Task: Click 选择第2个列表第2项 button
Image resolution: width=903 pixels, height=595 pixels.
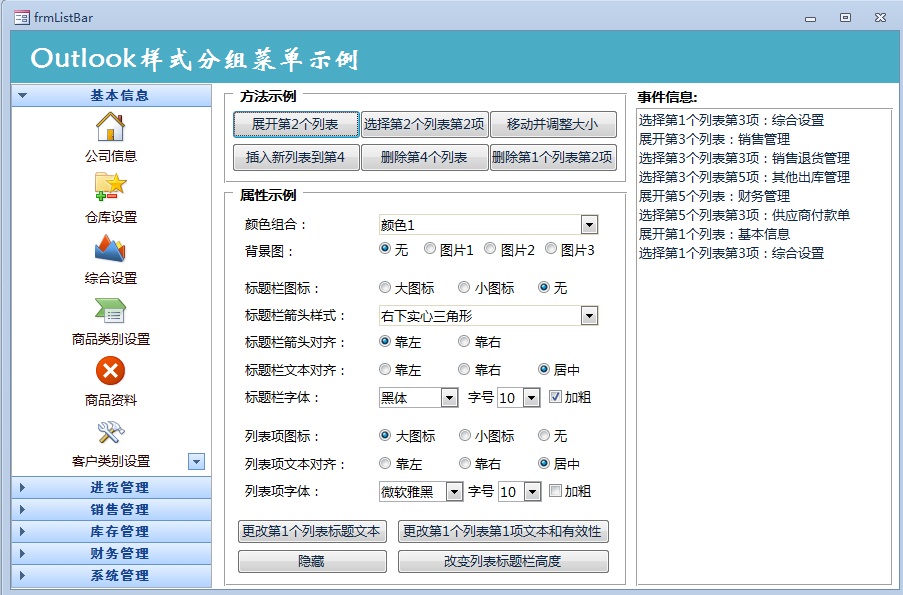Action: pos(424,124)
